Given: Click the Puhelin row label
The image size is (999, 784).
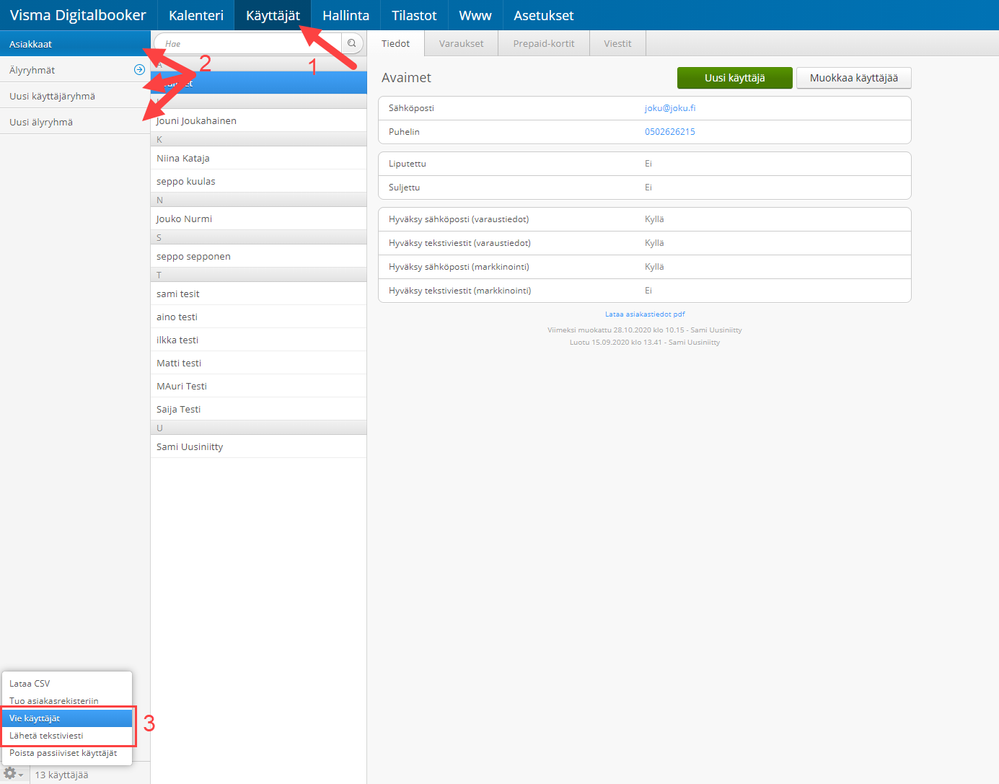Looking at the screenshot, I should (x=404, y=132).
